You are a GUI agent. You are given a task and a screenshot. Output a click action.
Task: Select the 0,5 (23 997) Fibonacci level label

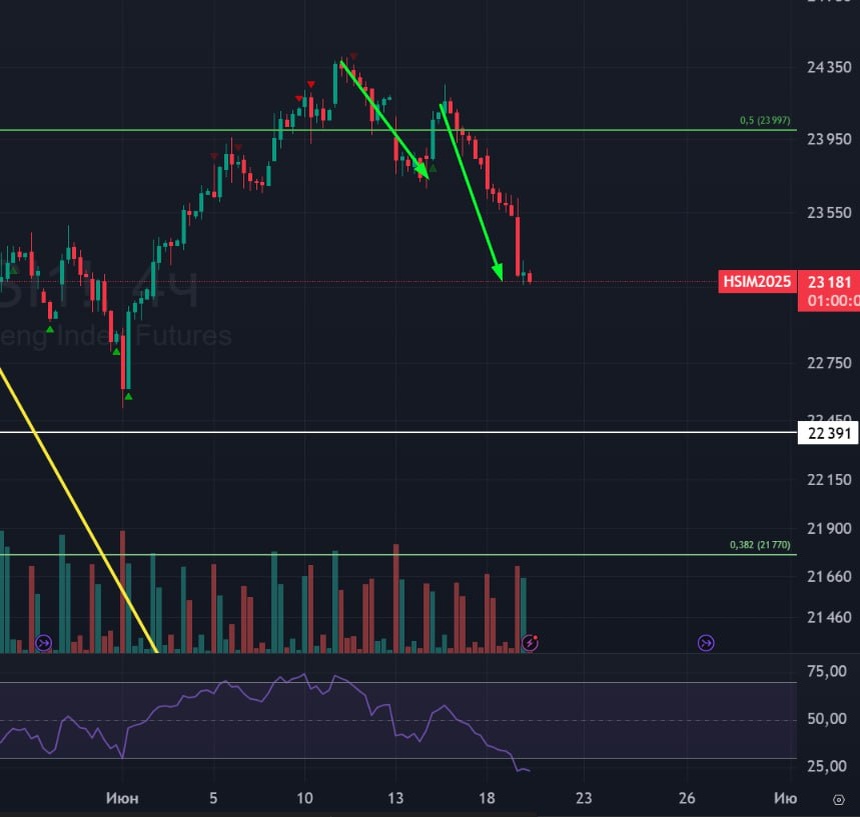pos(765,120)
